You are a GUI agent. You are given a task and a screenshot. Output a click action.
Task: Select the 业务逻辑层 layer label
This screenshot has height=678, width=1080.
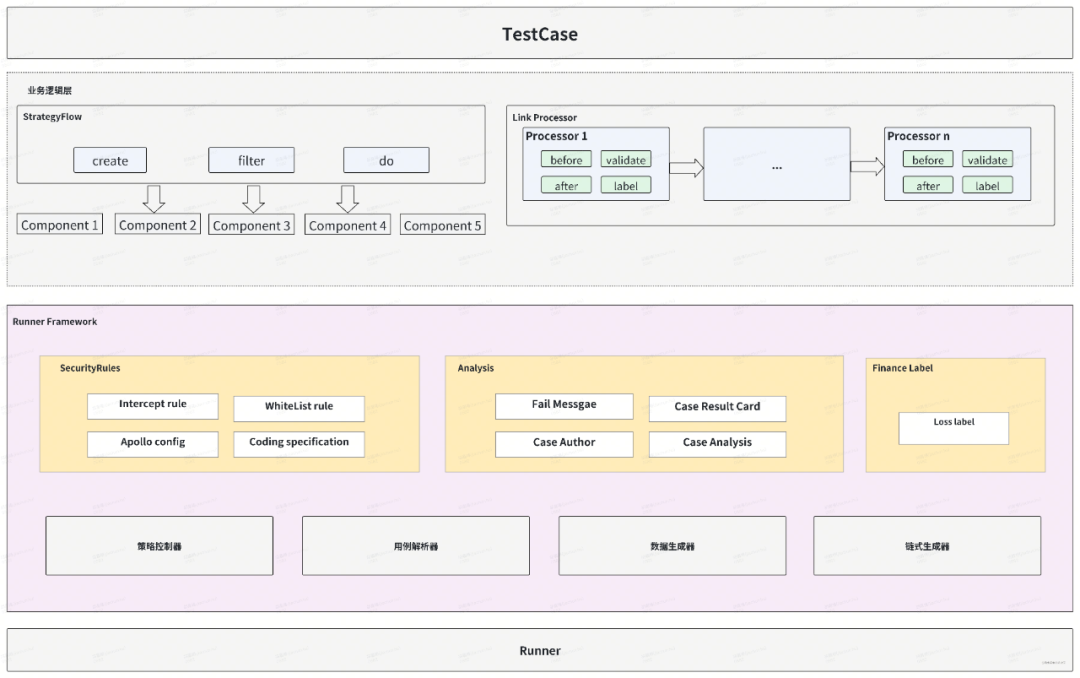click(x=50, y=90)
